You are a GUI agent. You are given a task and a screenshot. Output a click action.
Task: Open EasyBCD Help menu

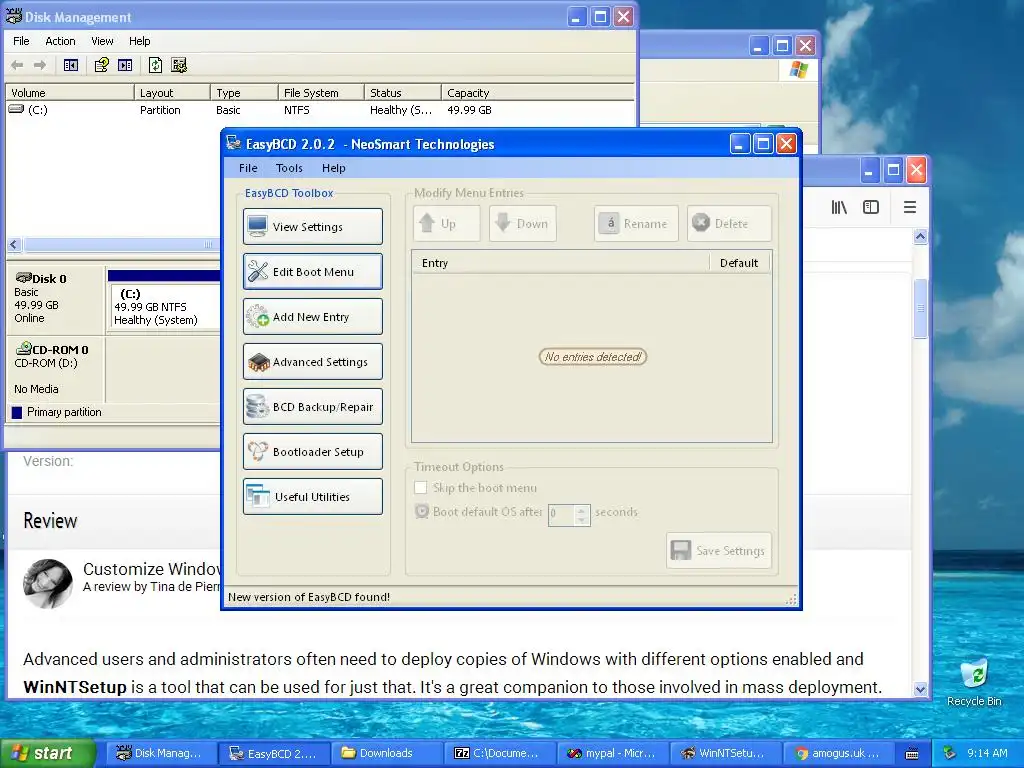point(333,168)
